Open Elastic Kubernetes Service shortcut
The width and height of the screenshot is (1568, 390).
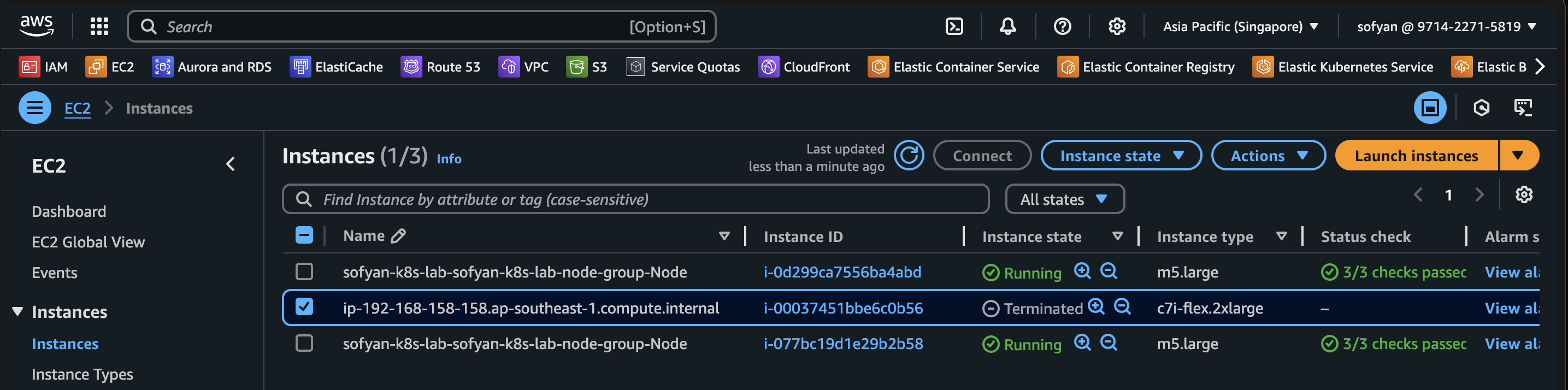[1343, 67]
